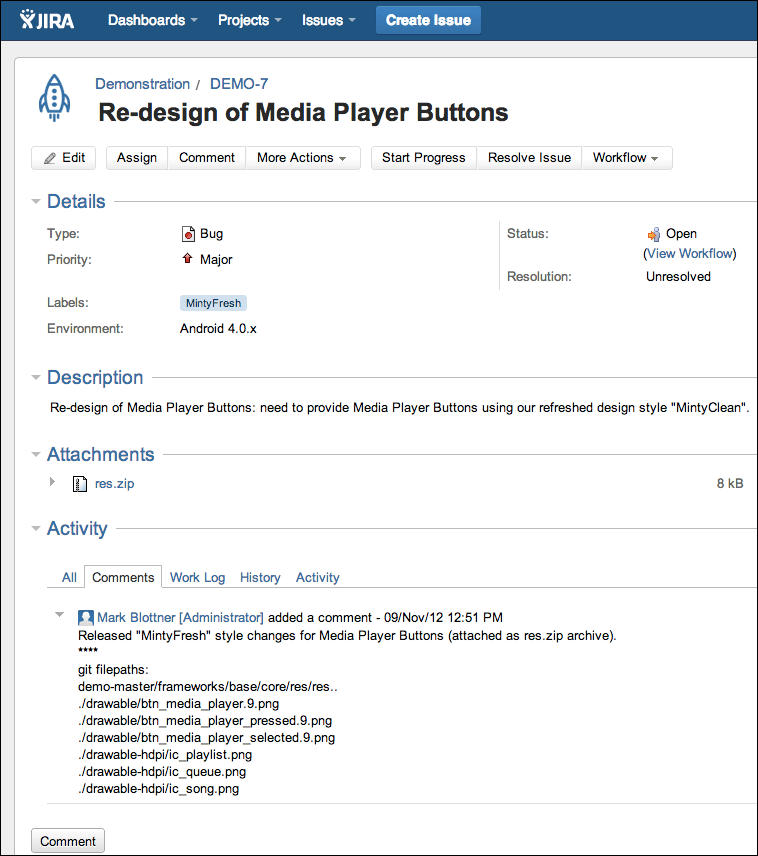Collapse Mark Blottner's comment
Viewport: 758px width, 856px height.
60,615
